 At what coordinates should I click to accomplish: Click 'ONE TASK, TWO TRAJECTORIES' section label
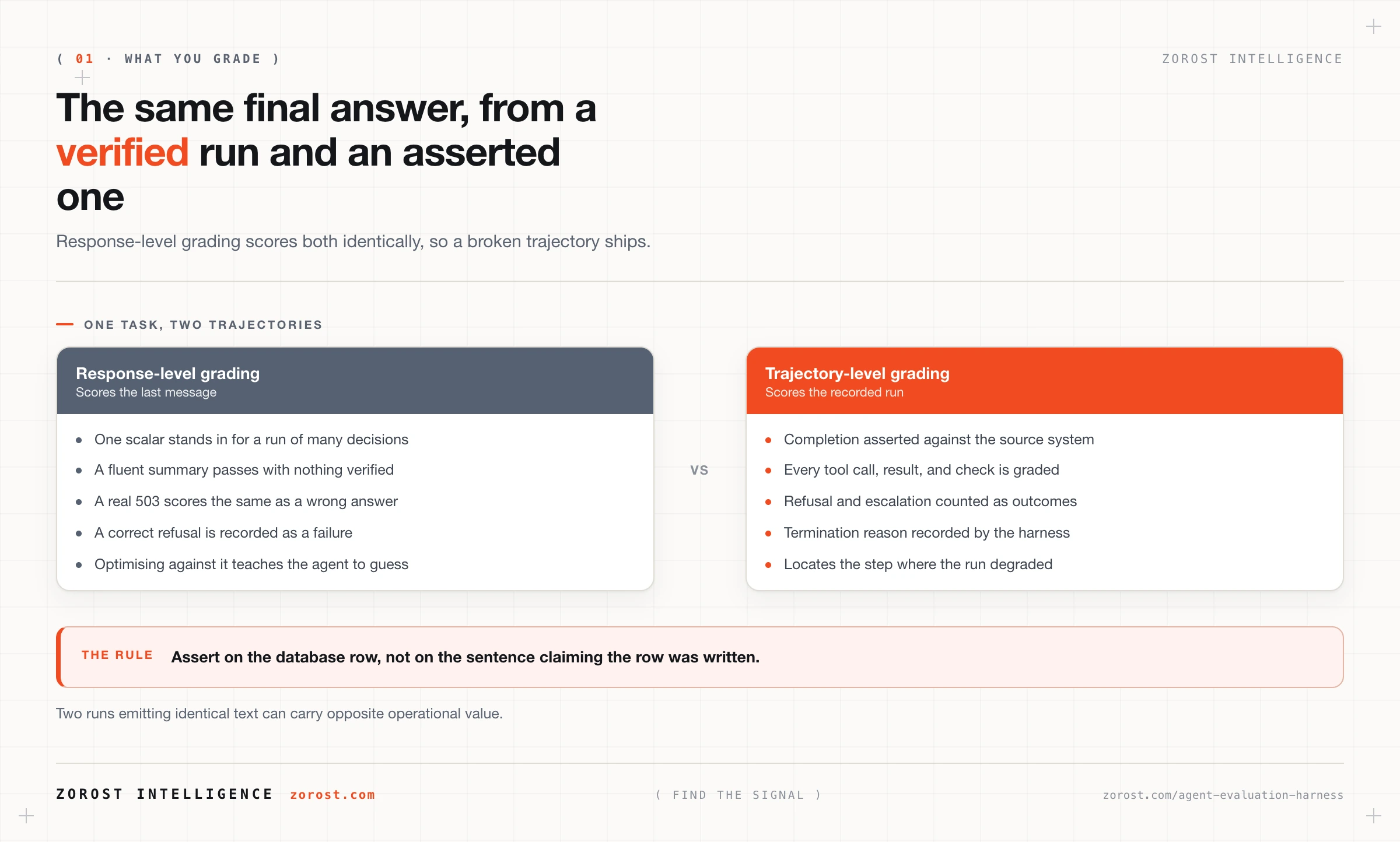[204, 325]
